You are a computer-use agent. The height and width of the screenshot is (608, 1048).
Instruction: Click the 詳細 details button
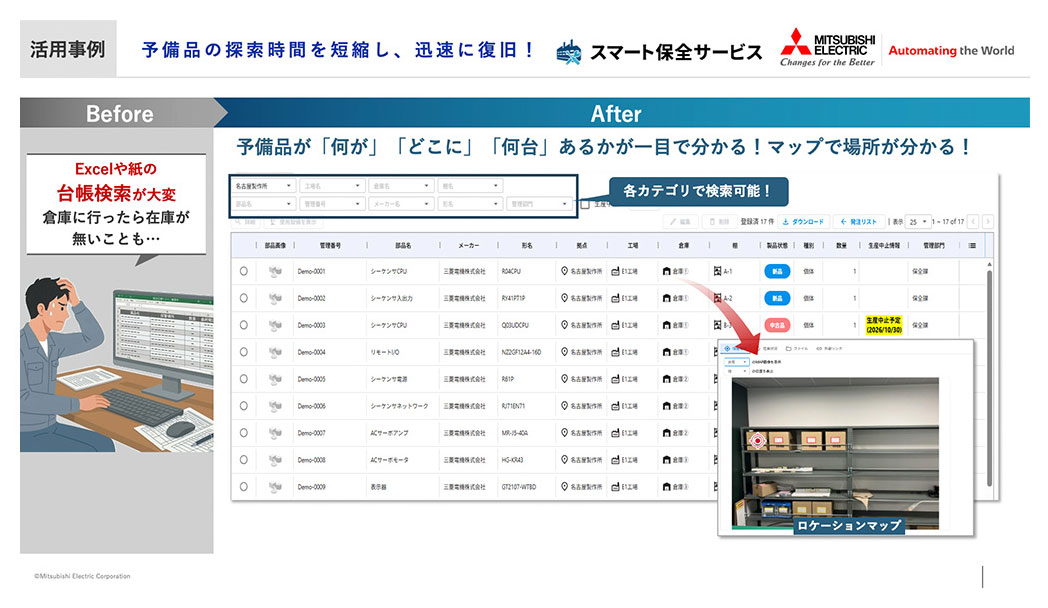(x=246, y=222)
